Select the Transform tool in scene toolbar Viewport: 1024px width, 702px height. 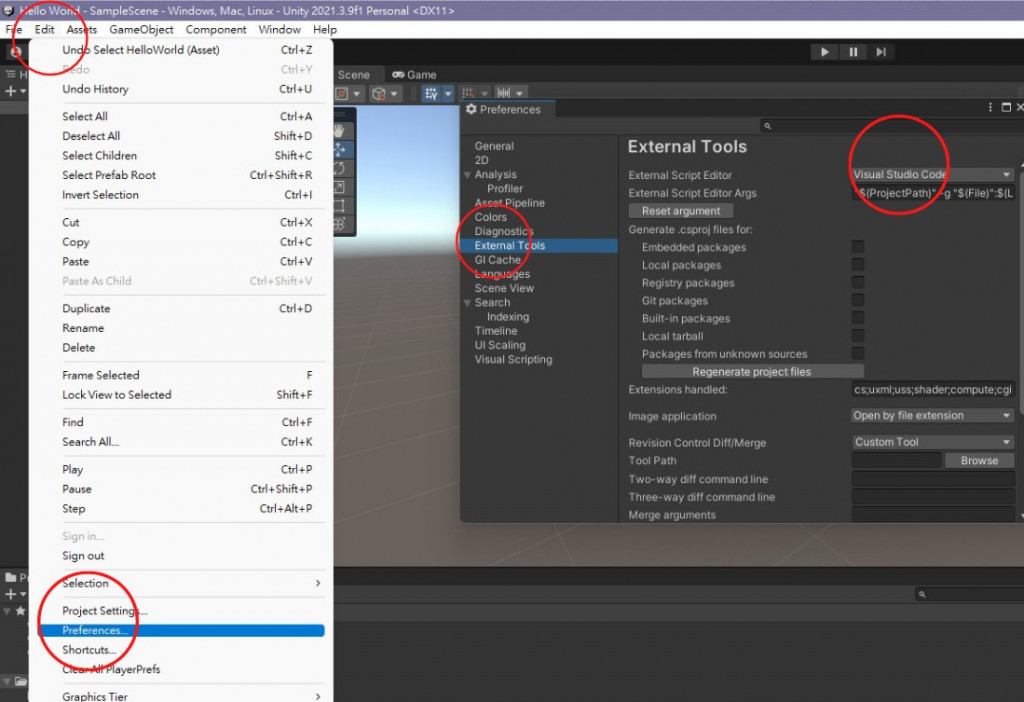340,225
